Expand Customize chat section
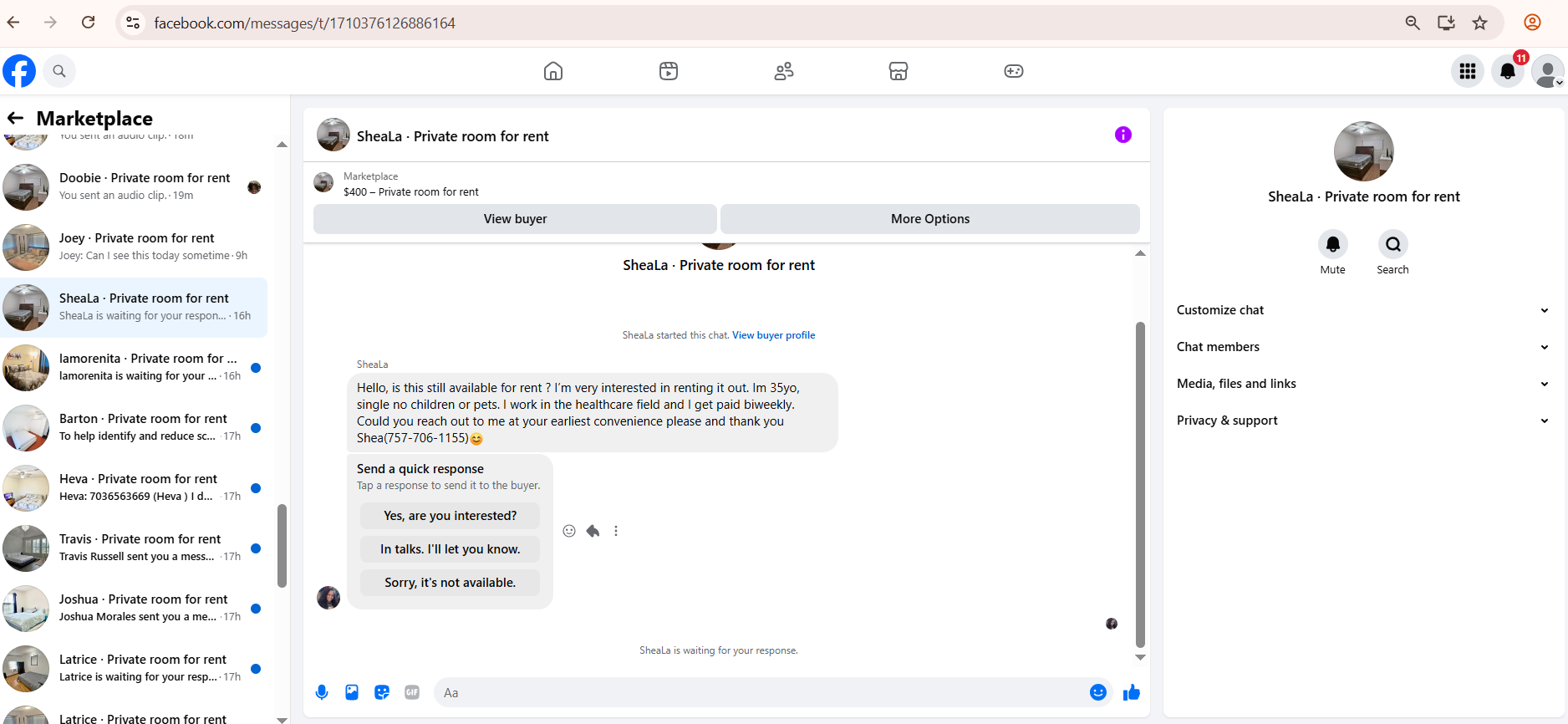 pos(1363,310)
